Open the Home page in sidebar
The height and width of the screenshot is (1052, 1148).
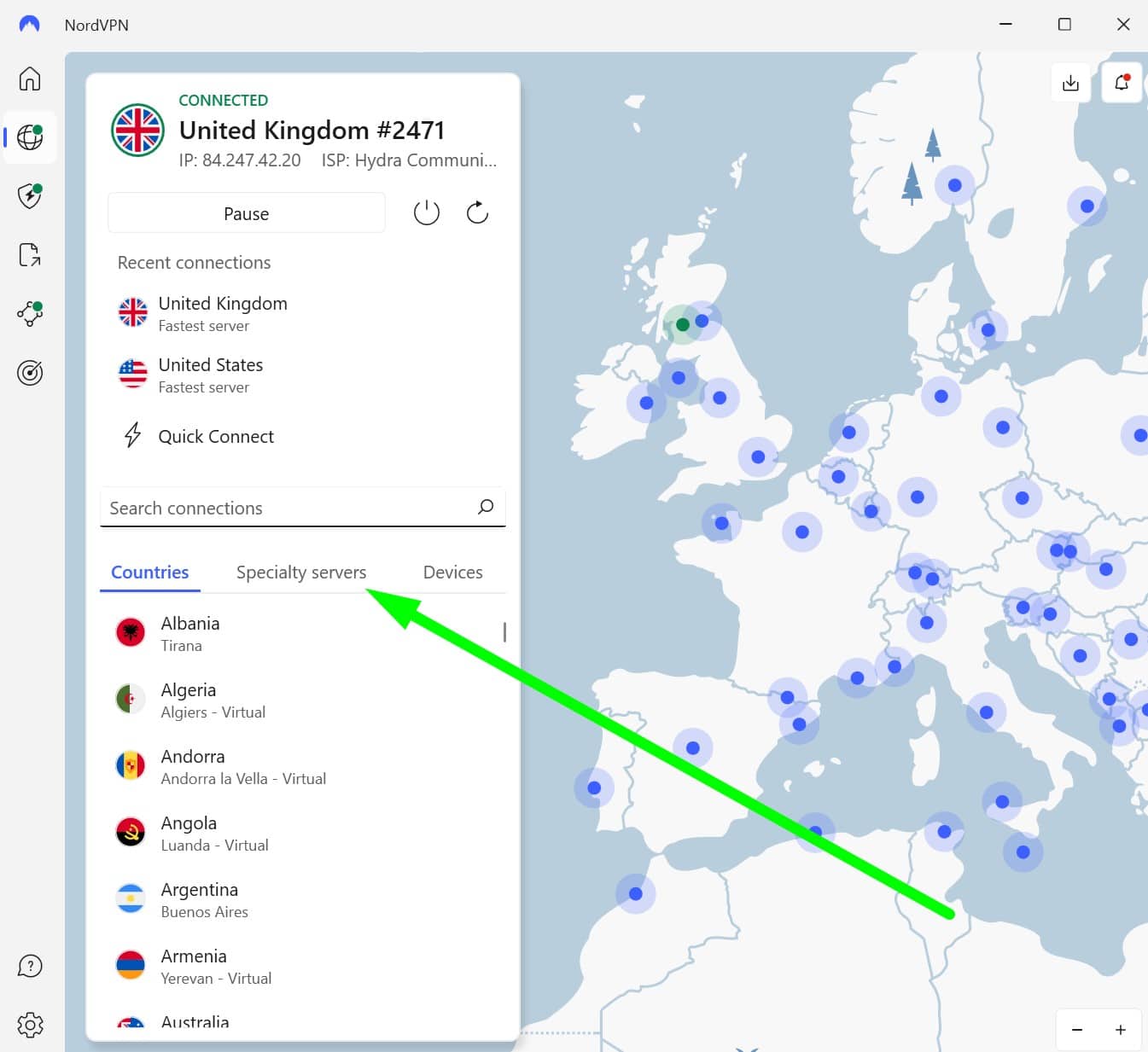30,78
